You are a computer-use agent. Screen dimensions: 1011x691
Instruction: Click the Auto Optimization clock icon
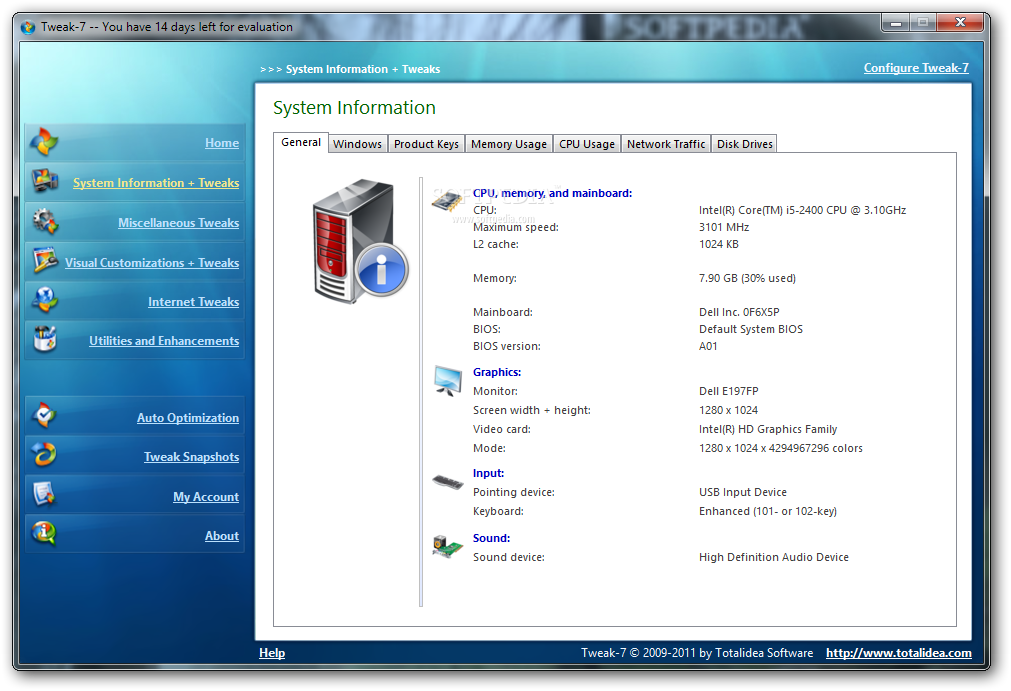coord(44,416)
